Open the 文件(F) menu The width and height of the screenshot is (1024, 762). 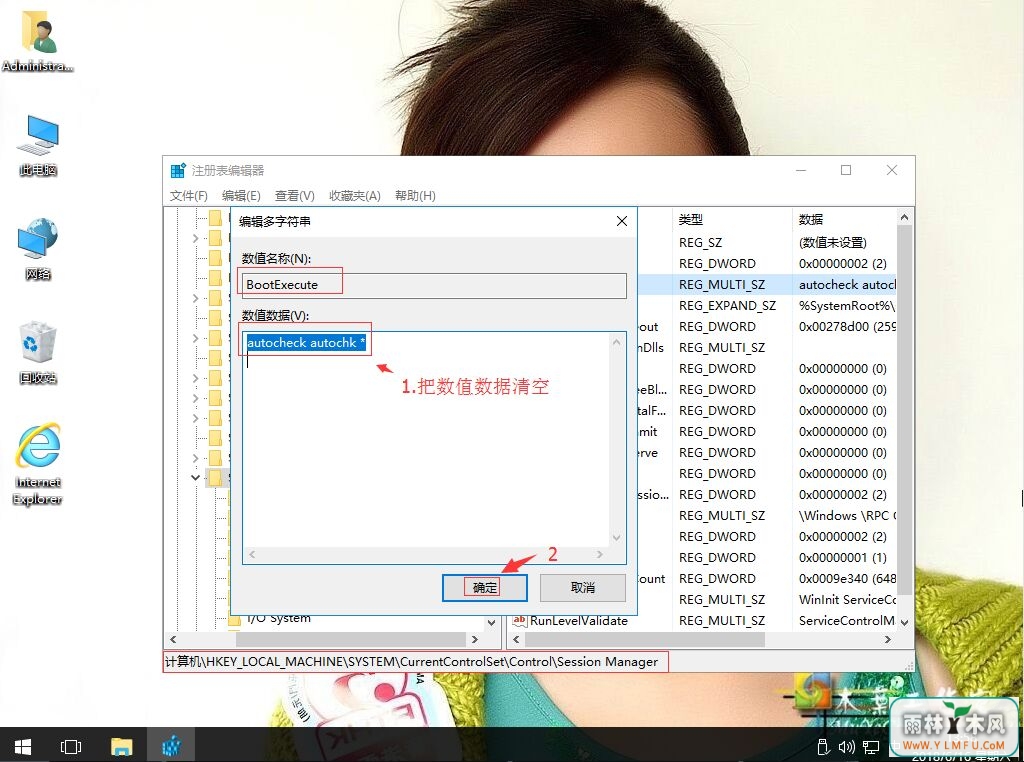[189, 196]
